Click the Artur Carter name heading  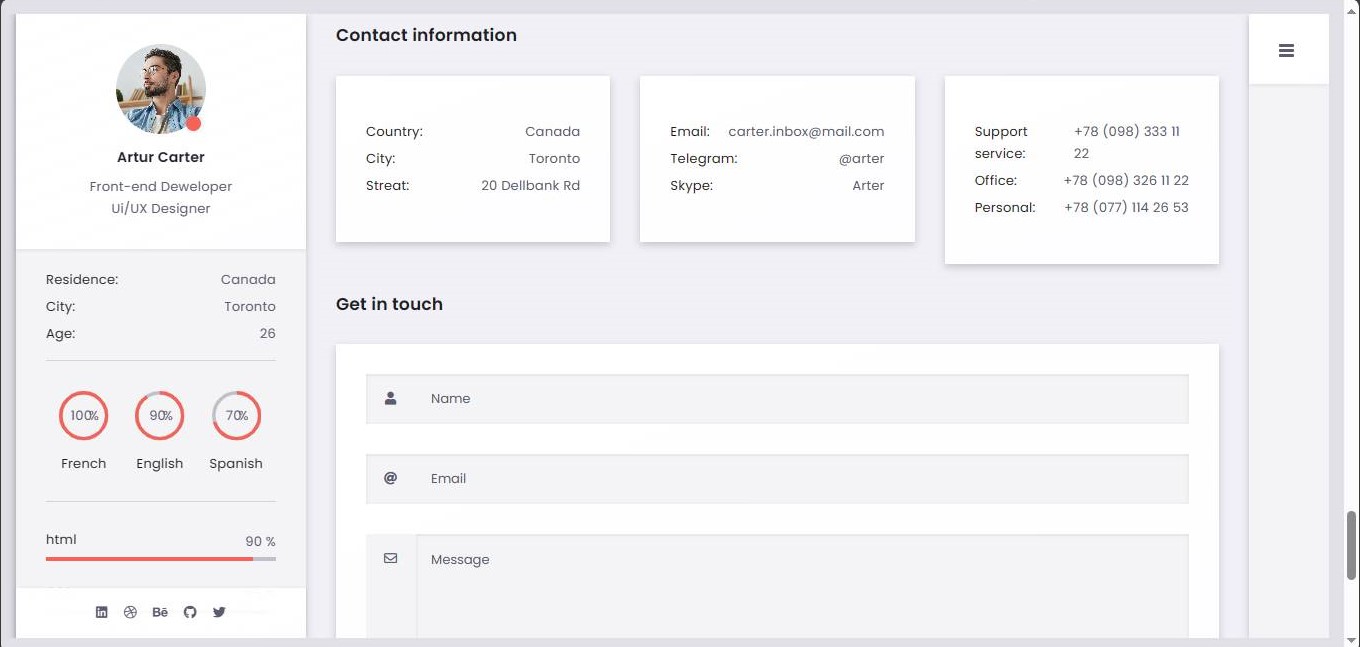[161, 157]
